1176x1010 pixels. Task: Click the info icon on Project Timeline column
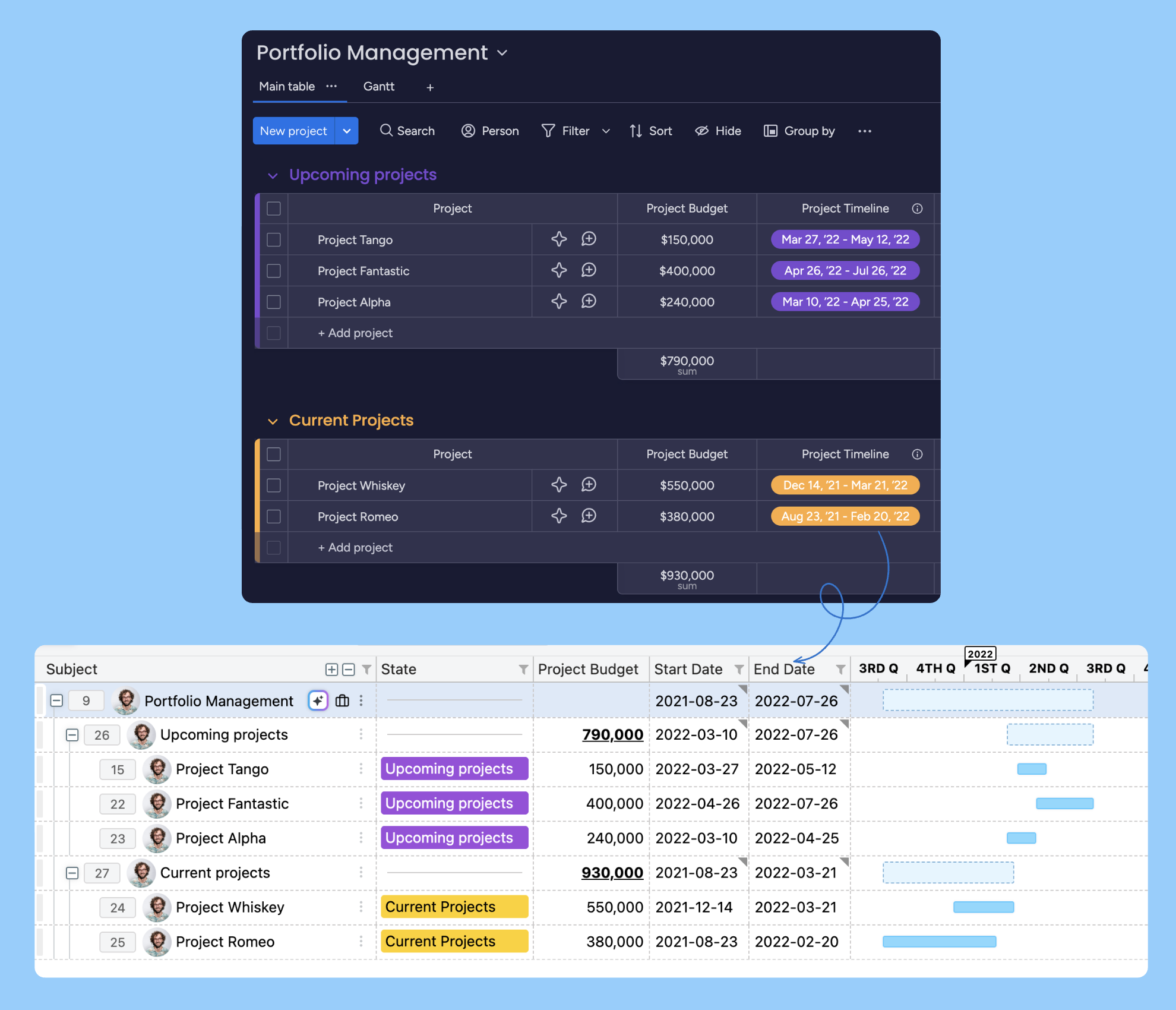coord(918,209)
